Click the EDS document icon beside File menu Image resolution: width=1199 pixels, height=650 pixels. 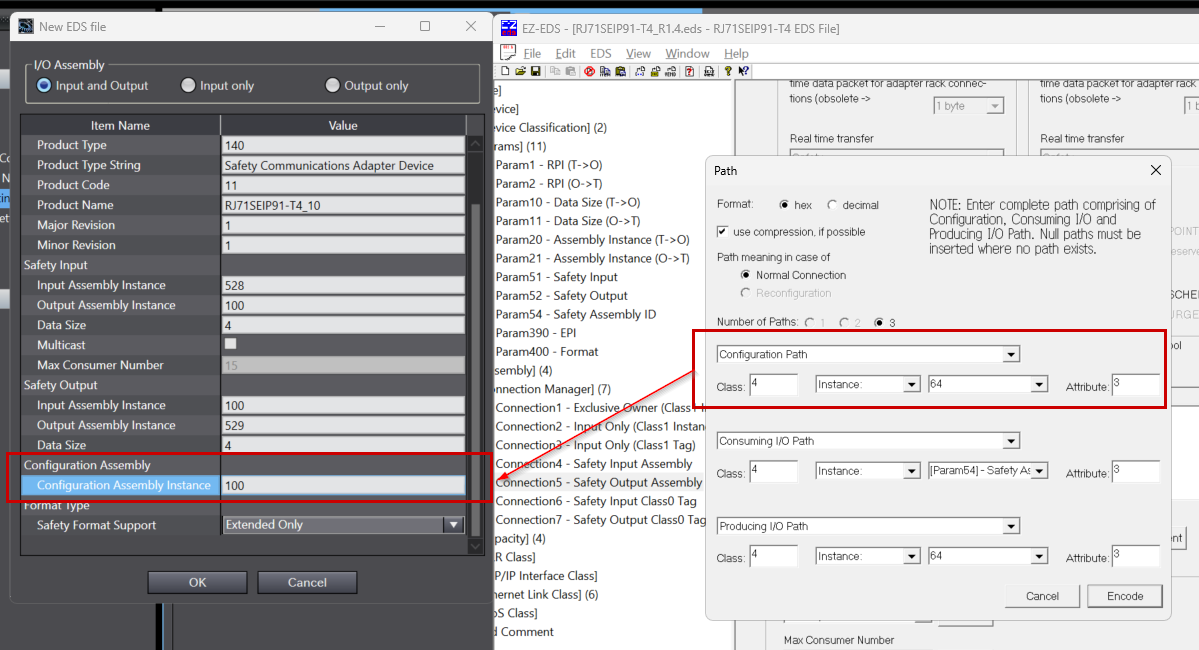[508, 52]
